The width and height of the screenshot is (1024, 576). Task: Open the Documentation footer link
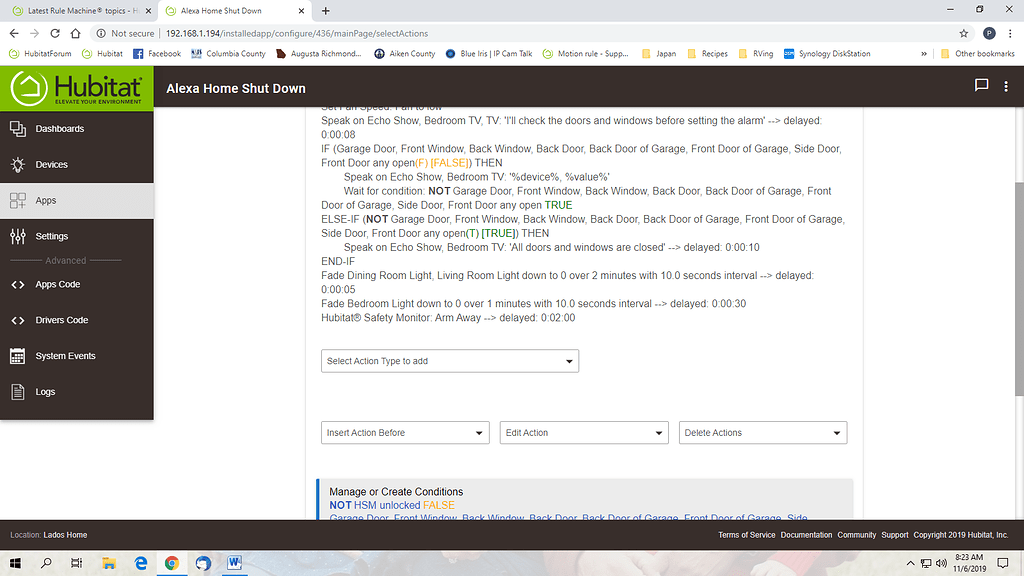coord(806,535)
